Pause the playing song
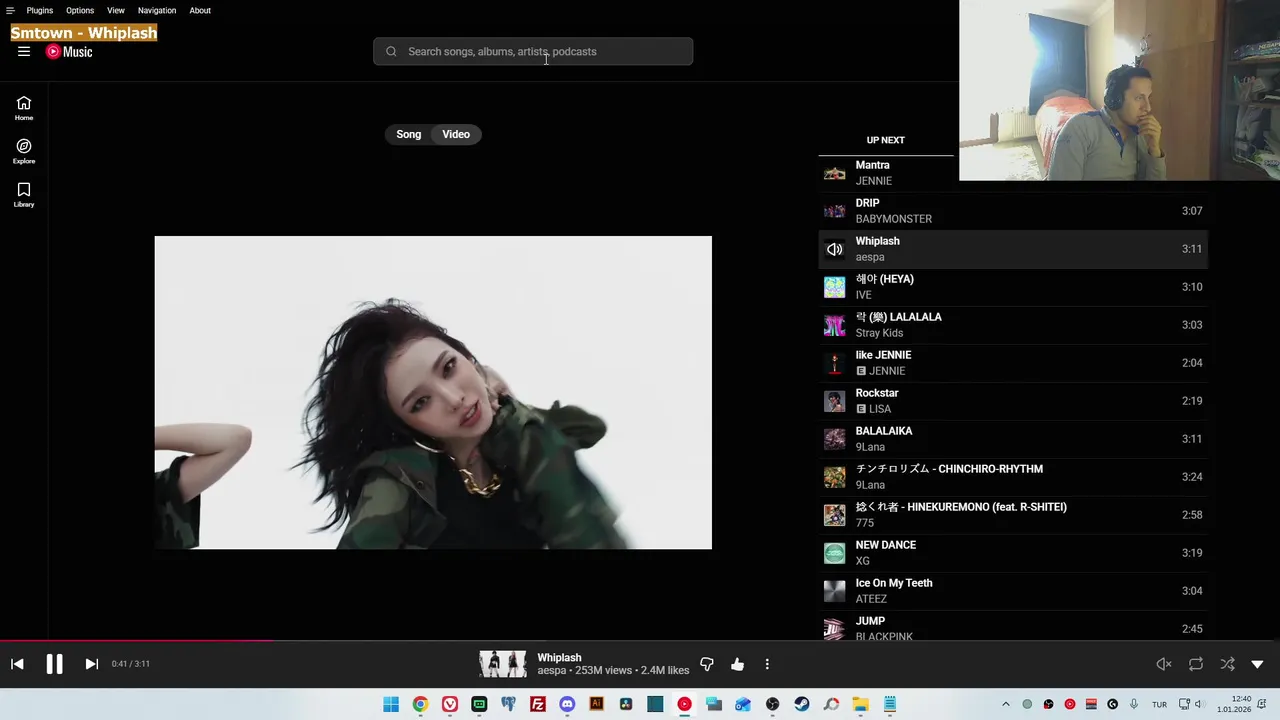Screen dimensions: 1280x720 tap(54, 664)
